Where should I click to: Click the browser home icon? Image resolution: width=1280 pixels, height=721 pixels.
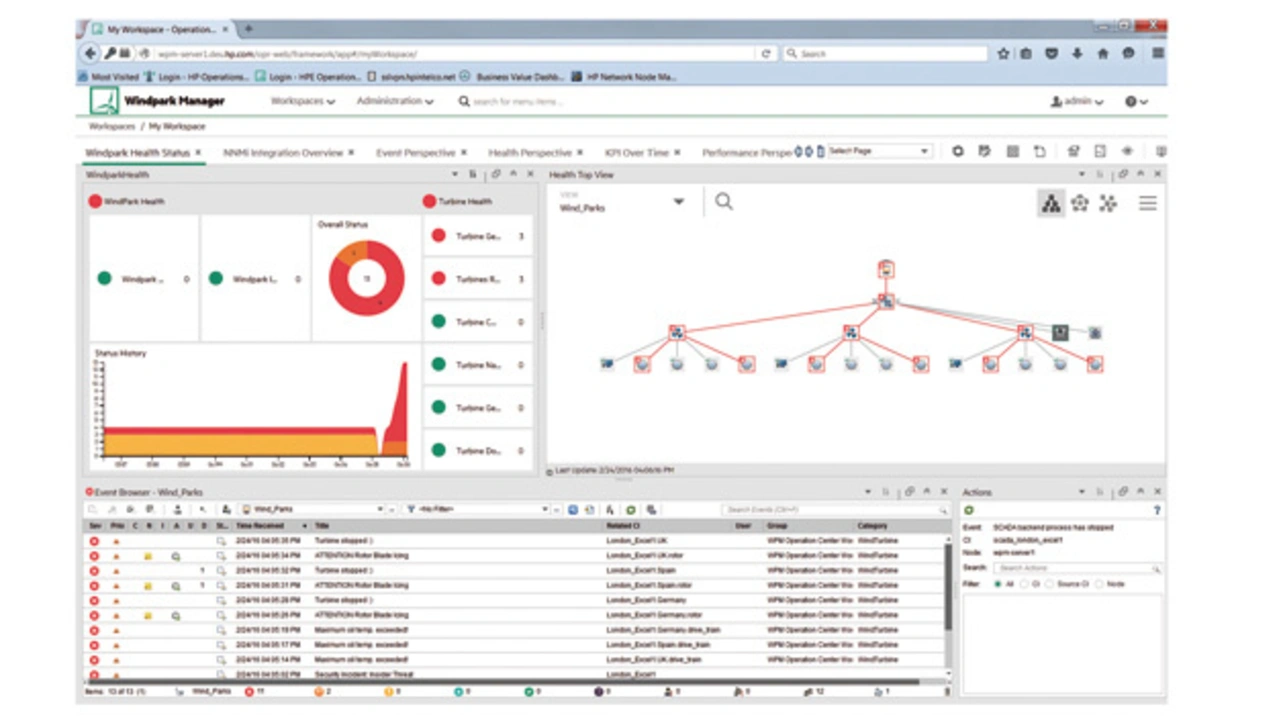pos(1103,54)
